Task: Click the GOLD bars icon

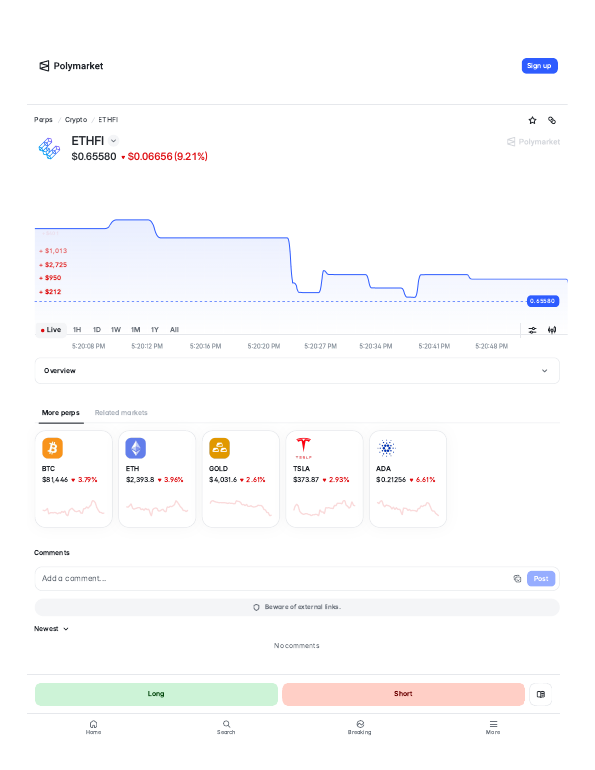Action: click(x=219, y=448)
